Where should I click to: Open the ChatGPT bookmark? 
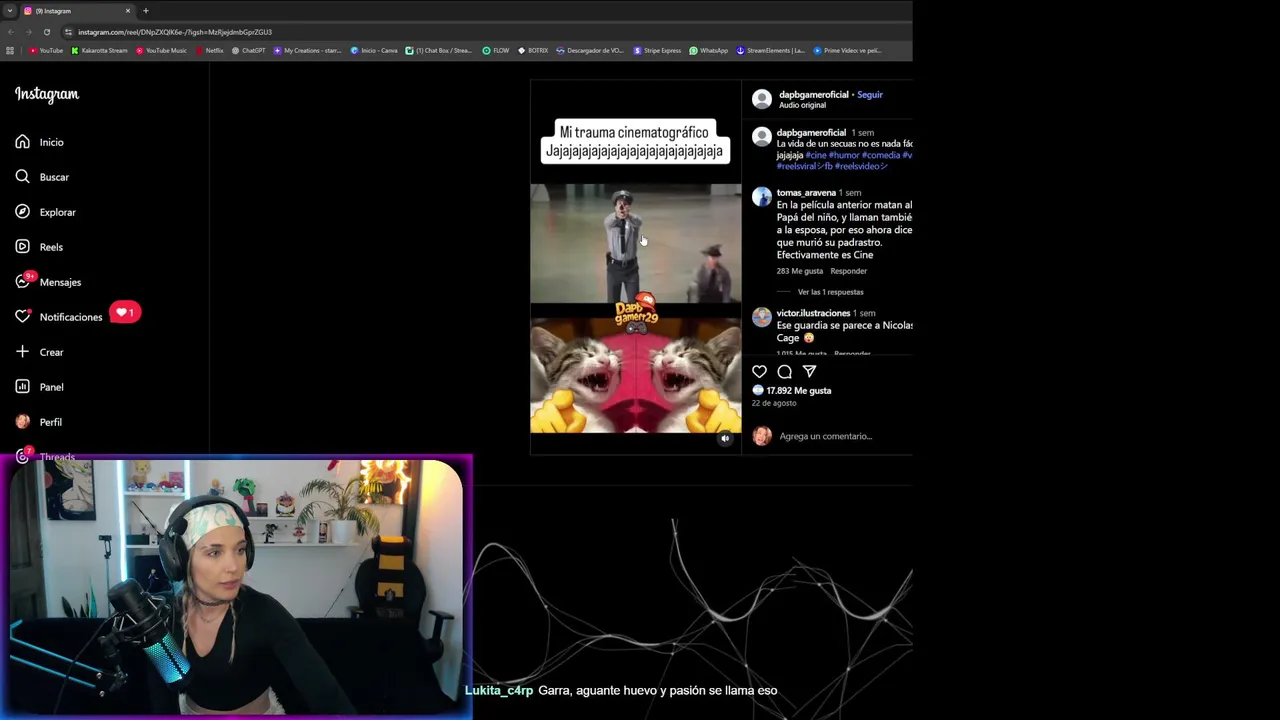coord(248,50)
